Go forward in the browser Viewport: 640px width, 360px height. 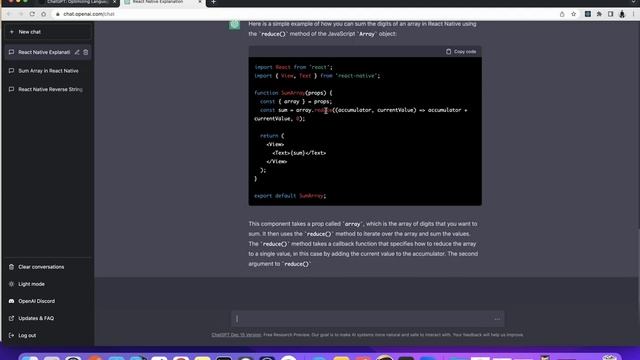20,14
